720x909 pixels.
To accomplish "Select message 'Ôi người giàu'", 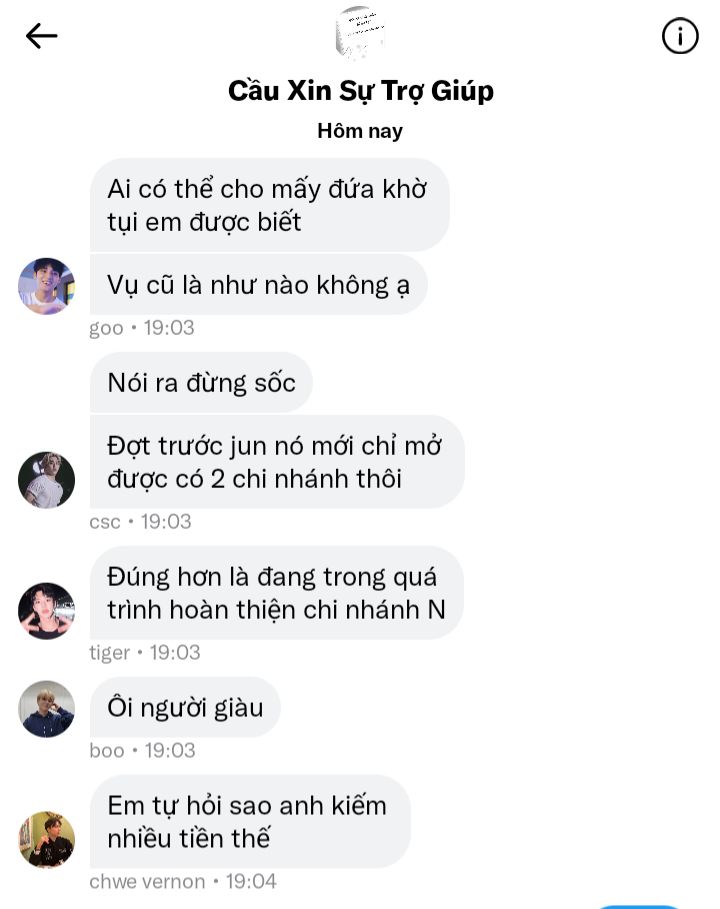I will click(x=185, y=707).
